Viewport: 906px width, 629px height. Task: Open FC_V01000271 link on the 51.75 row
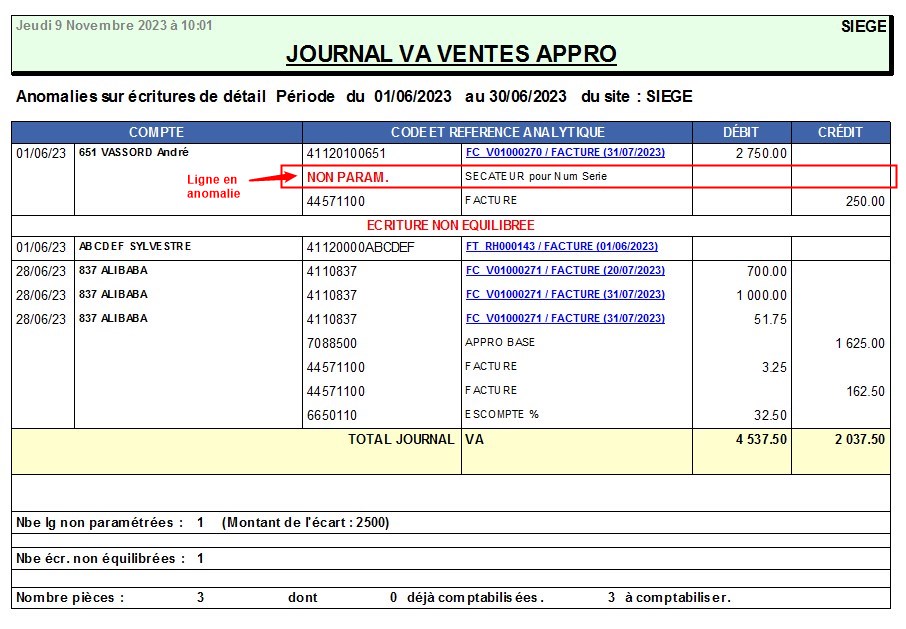[565, 318]
